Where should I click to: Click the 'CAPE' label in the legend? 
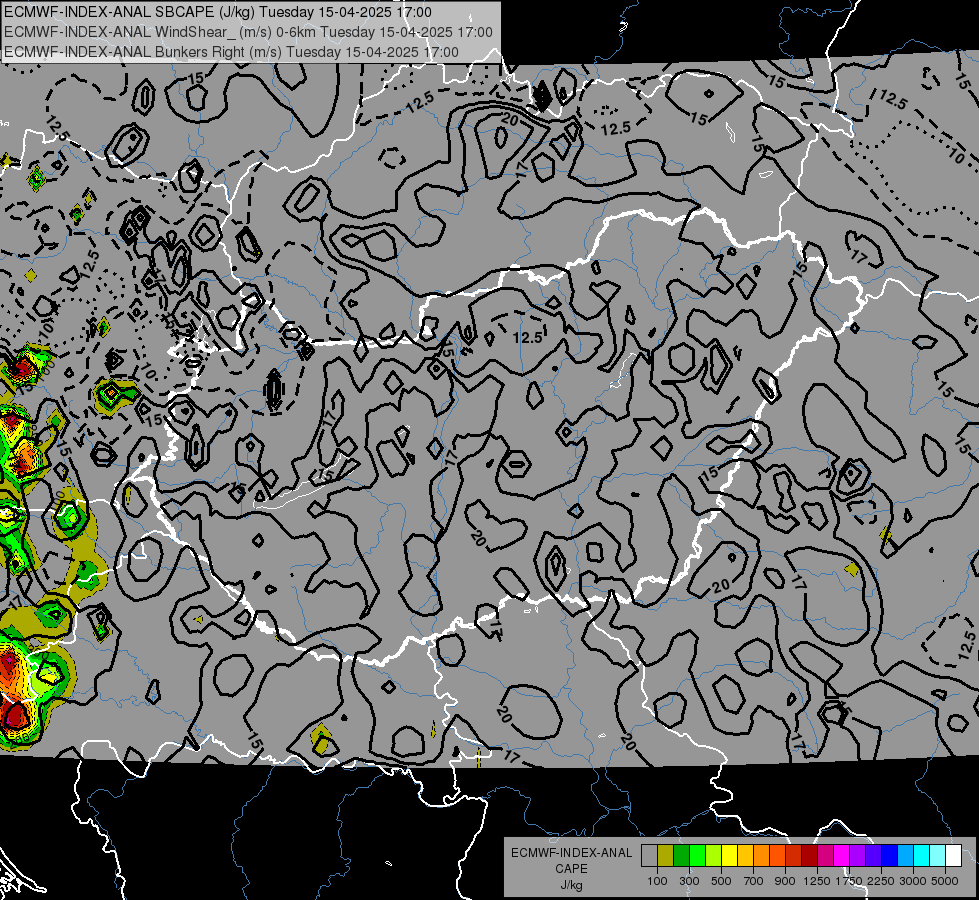click(x=571, y=869)
